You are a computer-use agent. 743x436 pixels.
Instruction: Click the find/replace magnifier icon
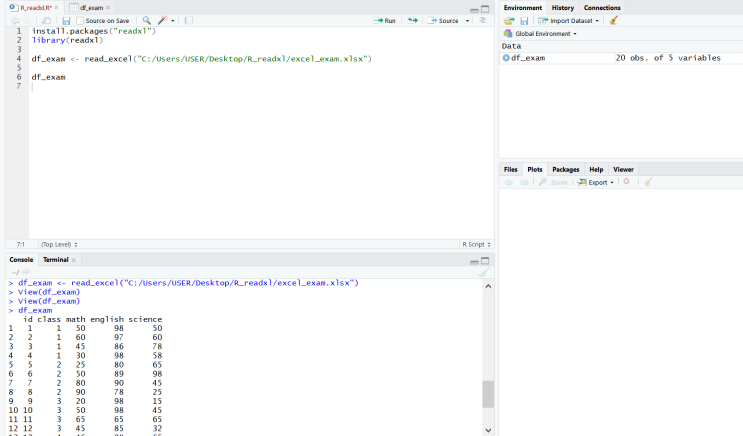point(147,20)
